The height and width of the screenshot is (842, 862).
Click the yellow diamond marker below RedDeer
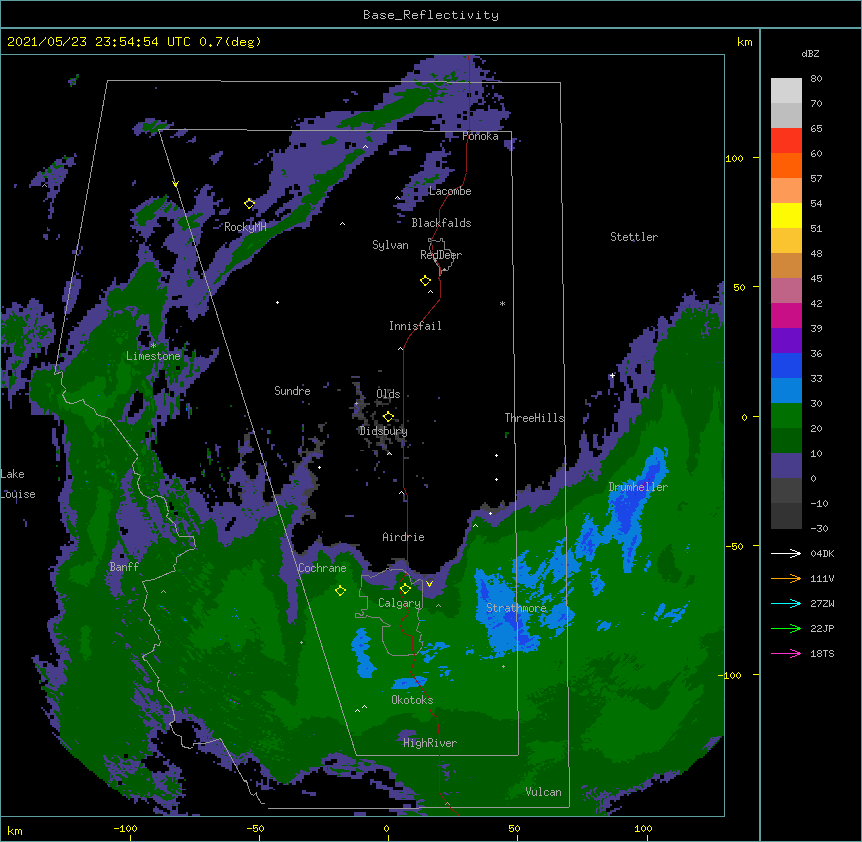click(x=425, y=281)
